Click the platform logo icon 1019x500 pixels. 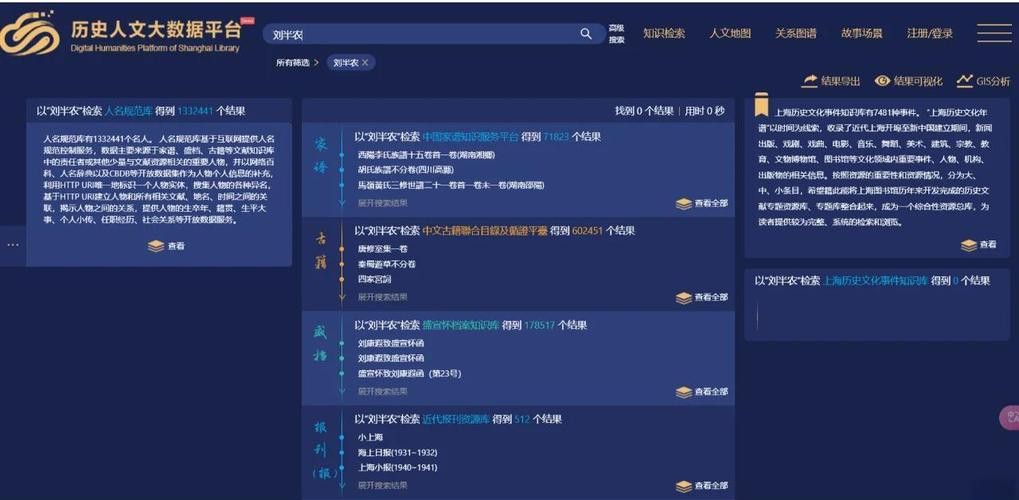point(30,34)
